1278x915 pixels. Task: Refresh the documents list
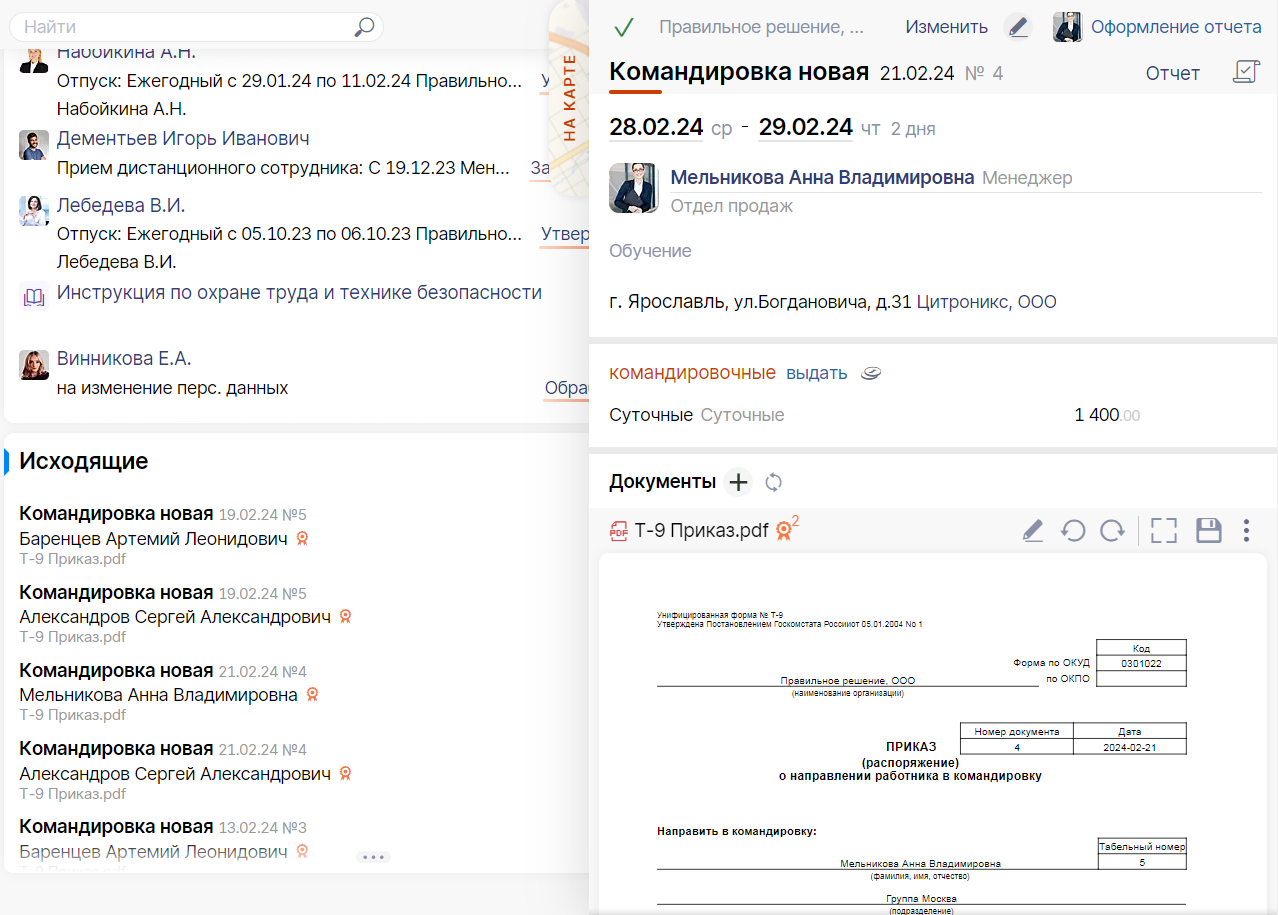click(773, 483)
